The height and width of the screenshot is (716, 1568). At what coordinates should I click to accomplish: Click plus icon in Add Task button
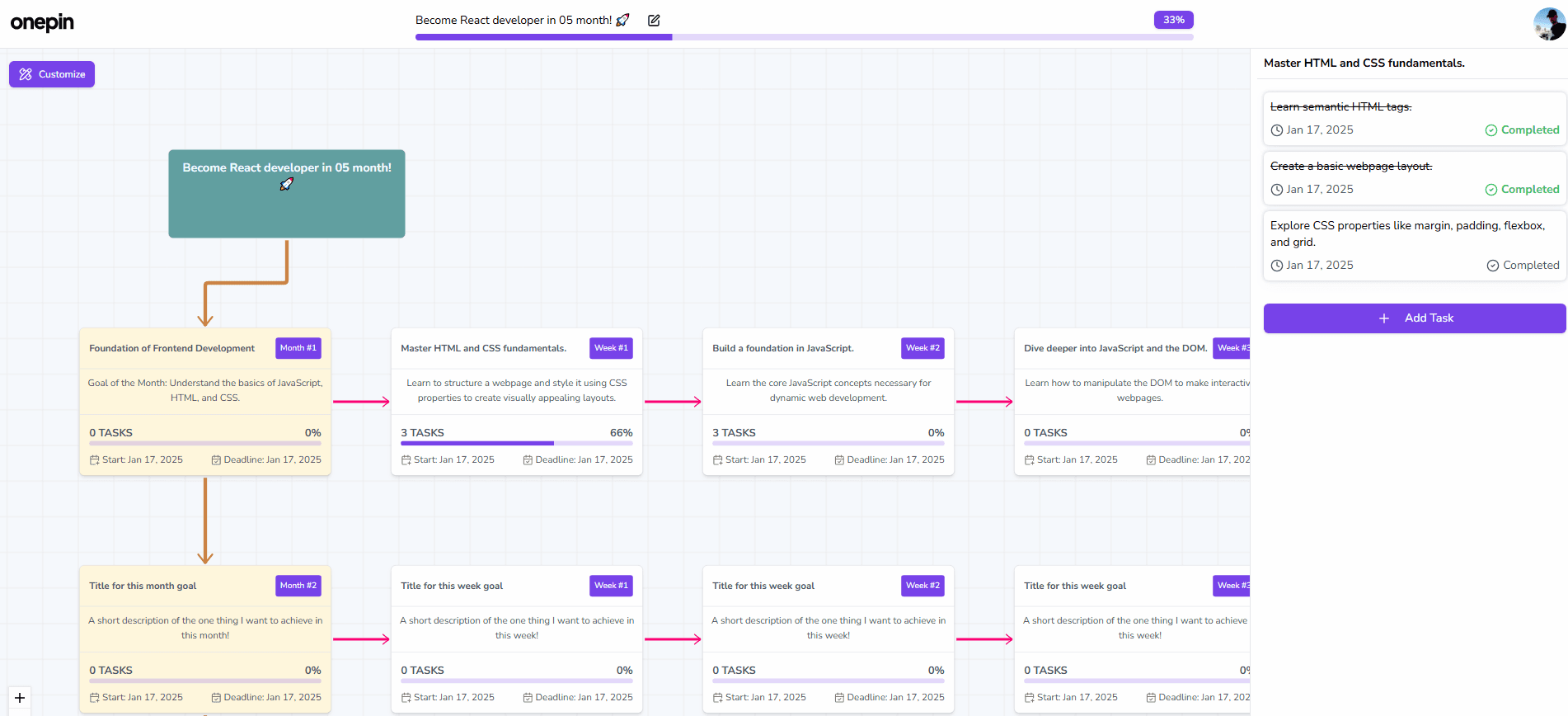coord(1384,318)
